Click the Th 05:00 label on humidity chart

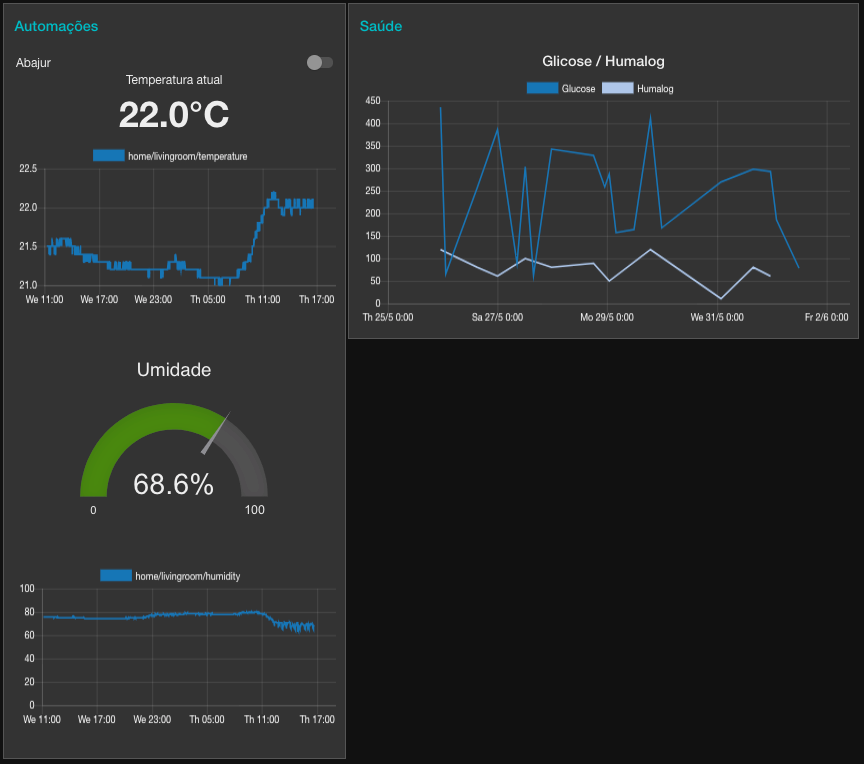207,719
